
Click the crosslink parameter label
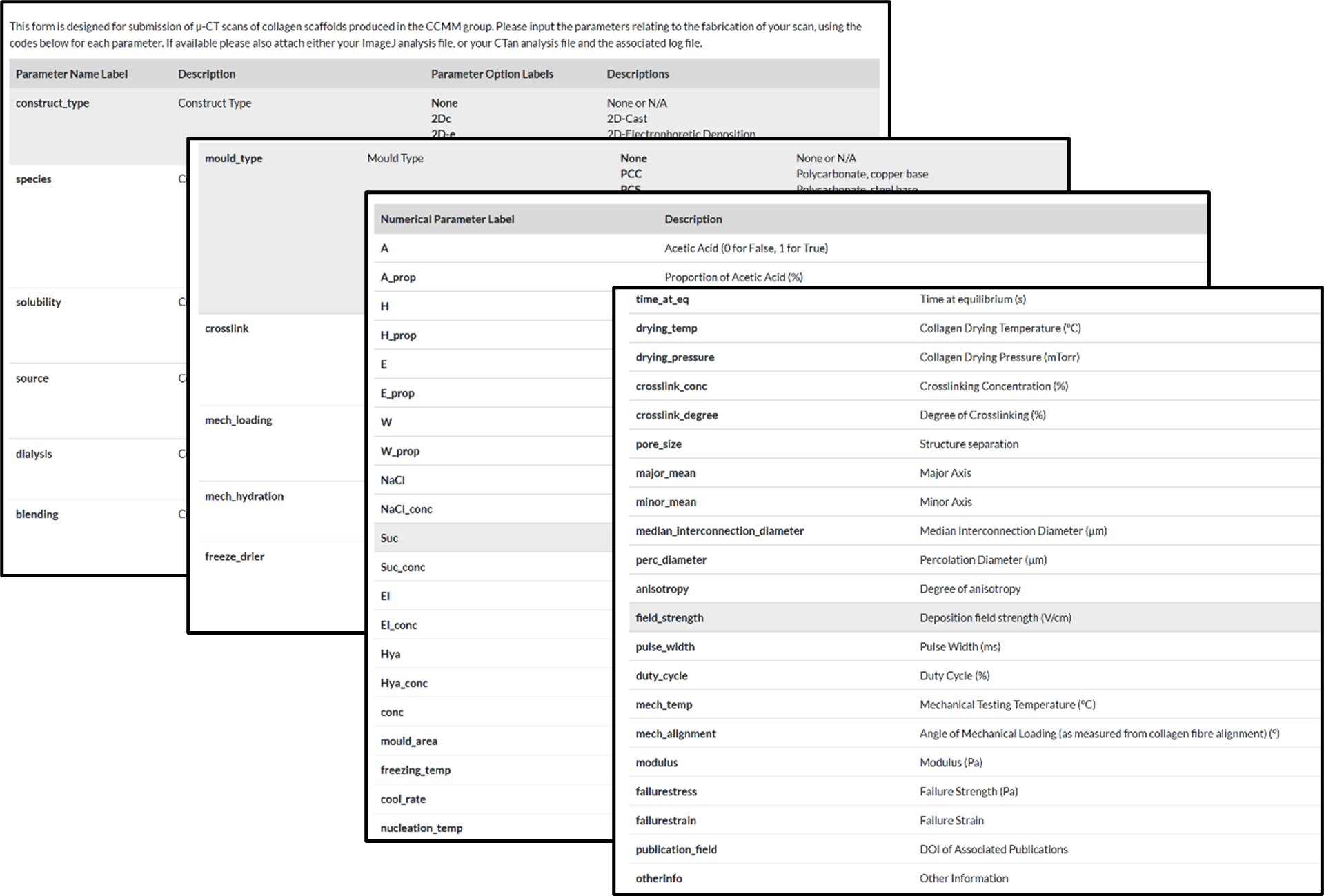tap(227, 328)
